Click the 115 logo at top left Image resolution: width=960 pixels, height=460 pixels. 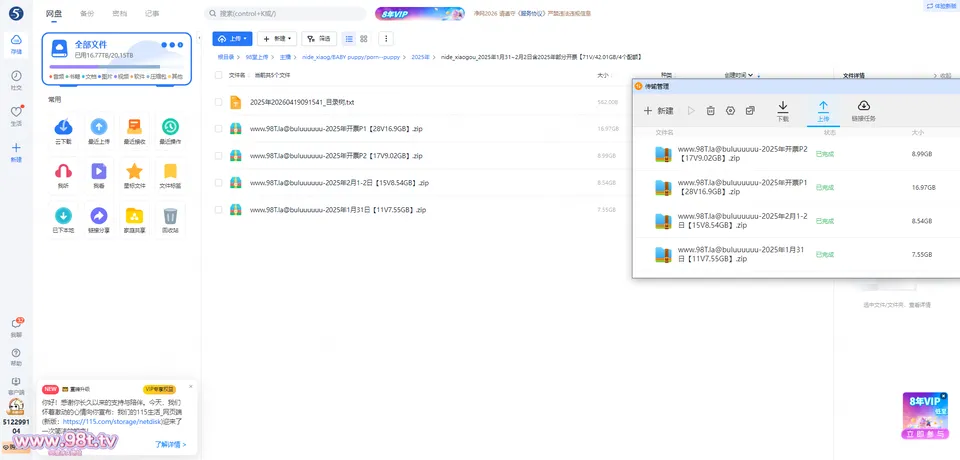point(16,12)
